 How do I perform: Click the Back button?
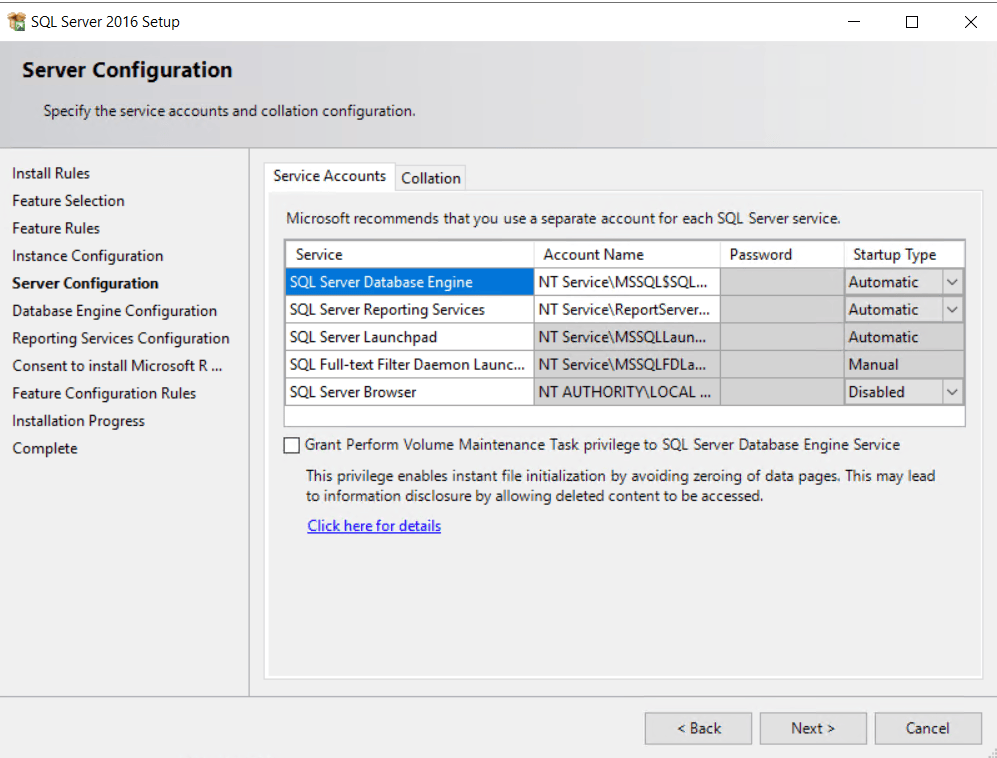(698, 728)
